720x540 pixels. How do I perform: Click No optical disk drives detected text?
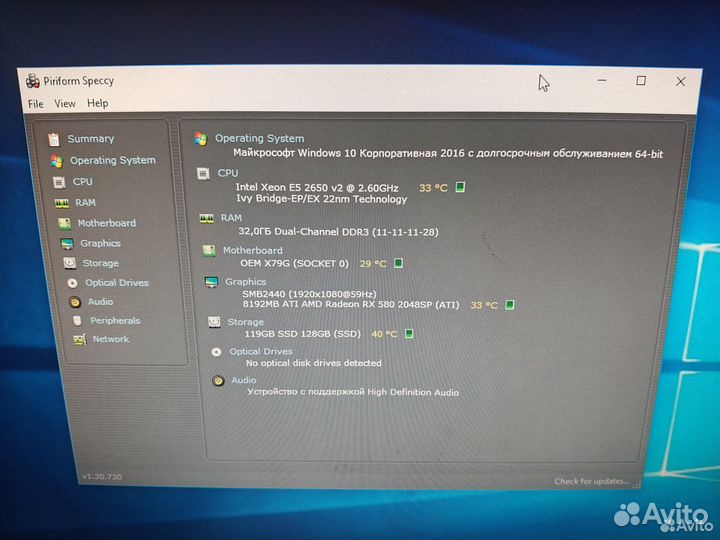[314, 363]
